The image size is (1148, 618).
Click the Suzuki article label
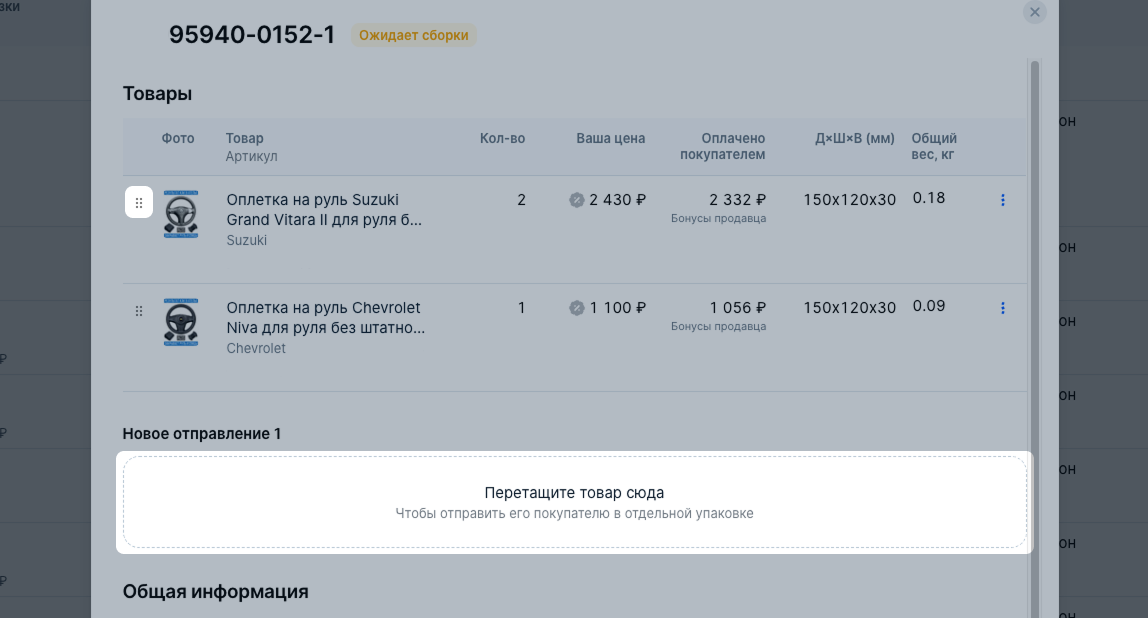coord(247,240)
